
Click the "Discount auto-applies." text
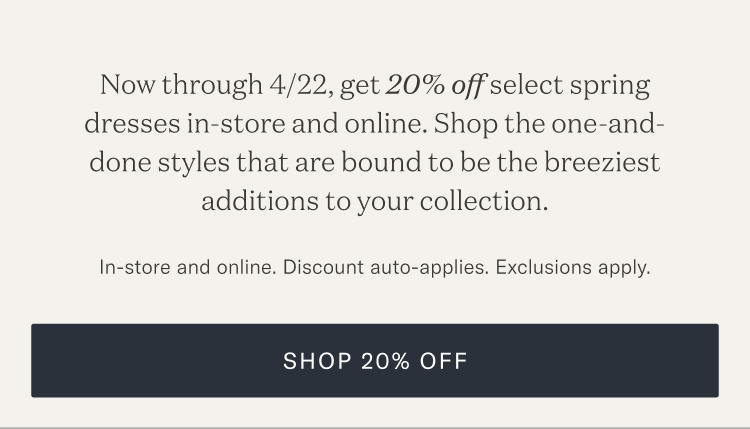[386, 268]
